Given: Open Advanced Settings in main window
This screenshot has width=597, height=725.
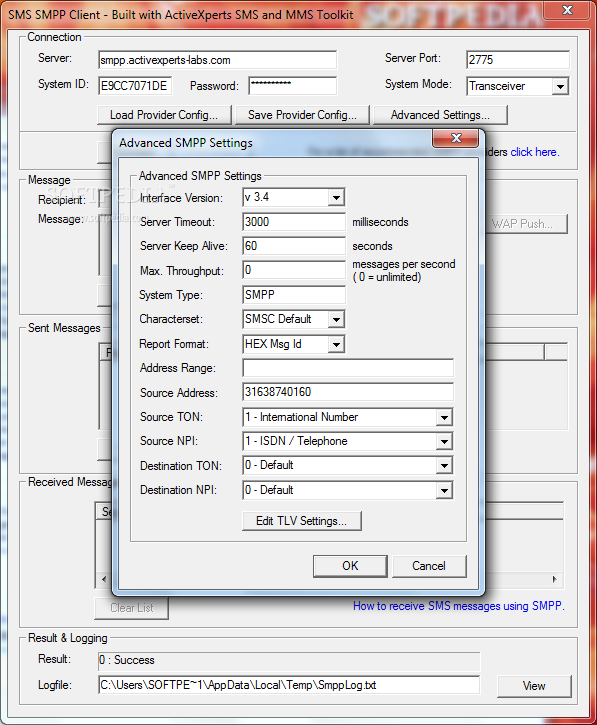Looking at the screenshot, I should (440, 115).
